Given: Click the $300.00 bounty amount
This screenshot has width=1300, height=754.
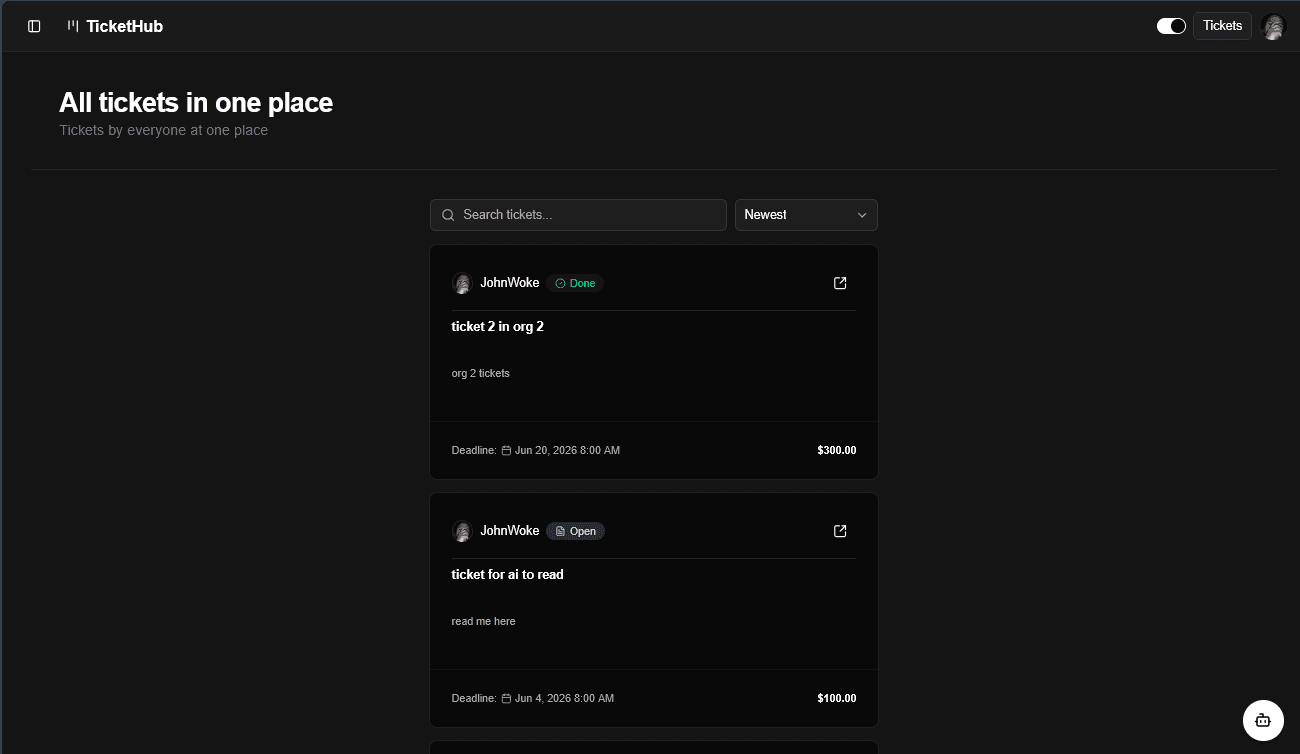Looking at the screenshot, I should tap(837, 450).
